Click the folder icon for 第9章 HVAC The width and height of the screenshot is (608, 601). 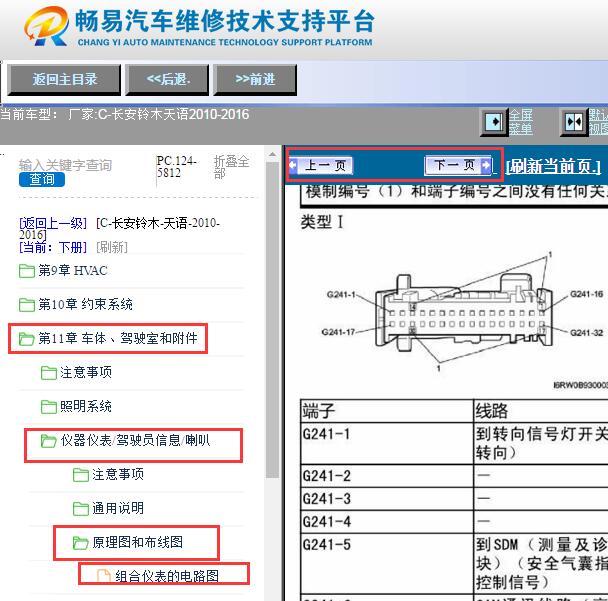tap(27, 271)
